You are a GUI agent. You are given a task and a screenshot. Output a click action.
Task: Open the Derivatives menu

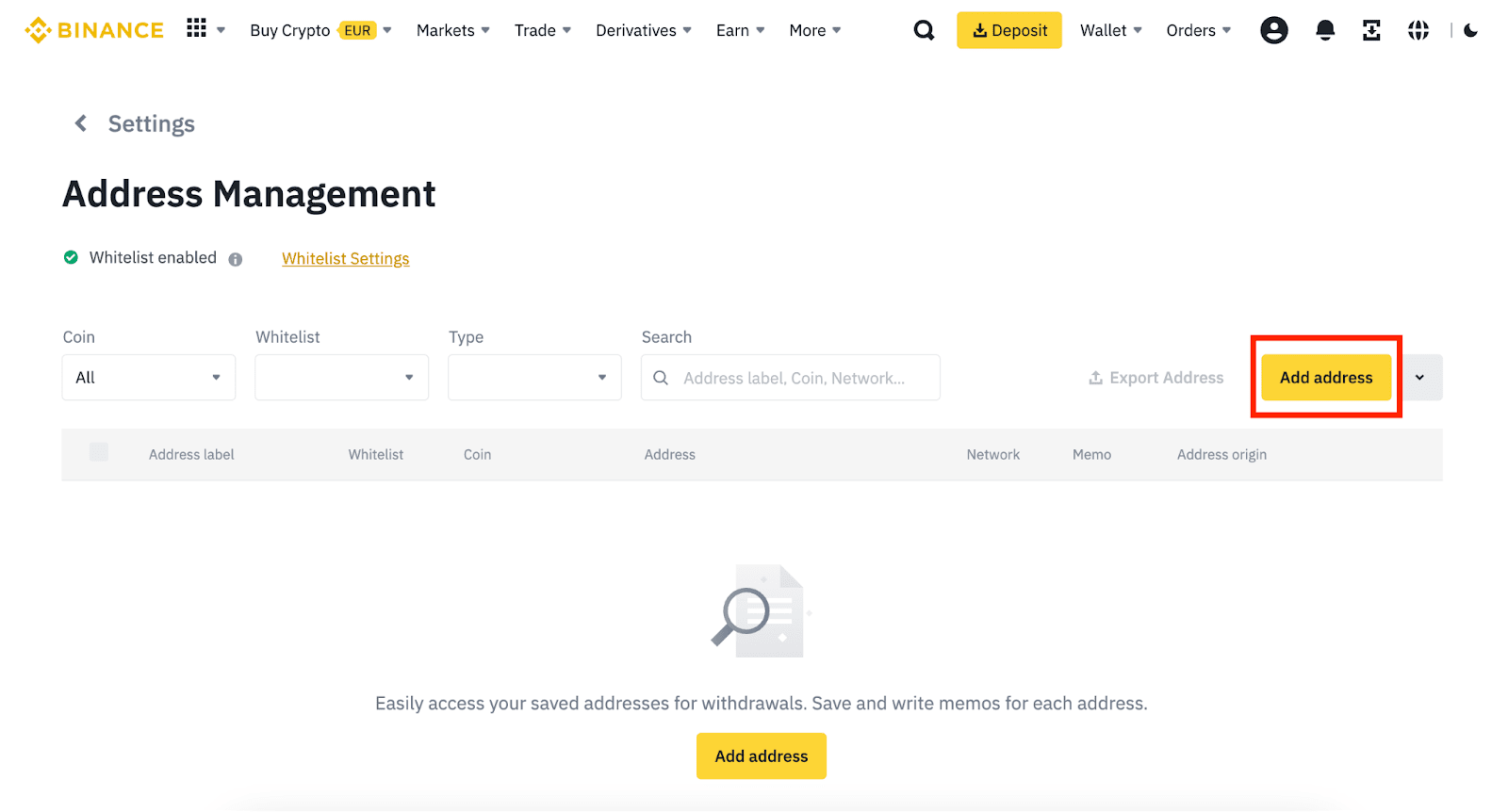click(643, 30)
